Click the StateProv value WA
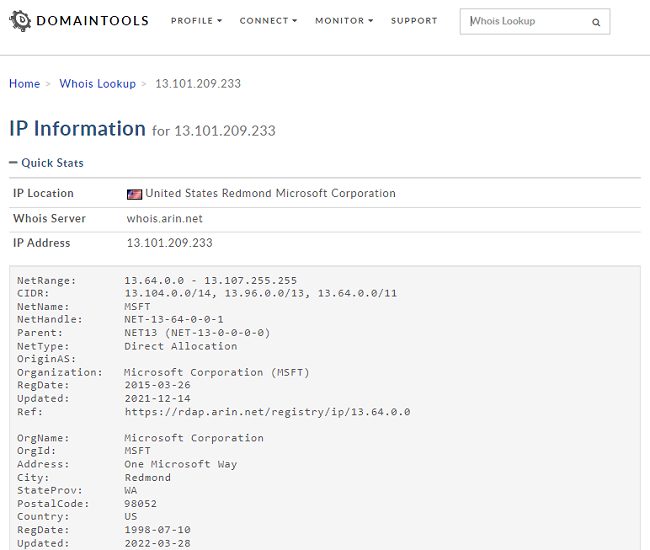 point(131,490)
